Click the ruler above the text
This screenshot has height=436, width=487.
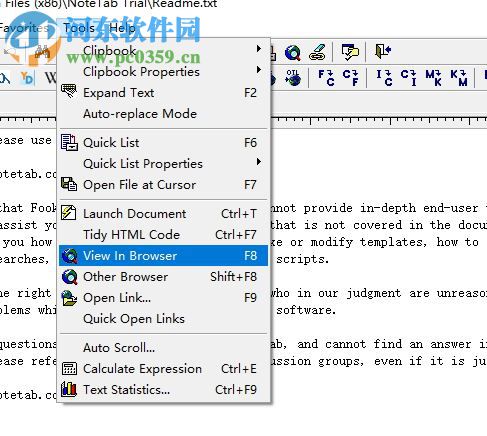click(x=378, y=121)
